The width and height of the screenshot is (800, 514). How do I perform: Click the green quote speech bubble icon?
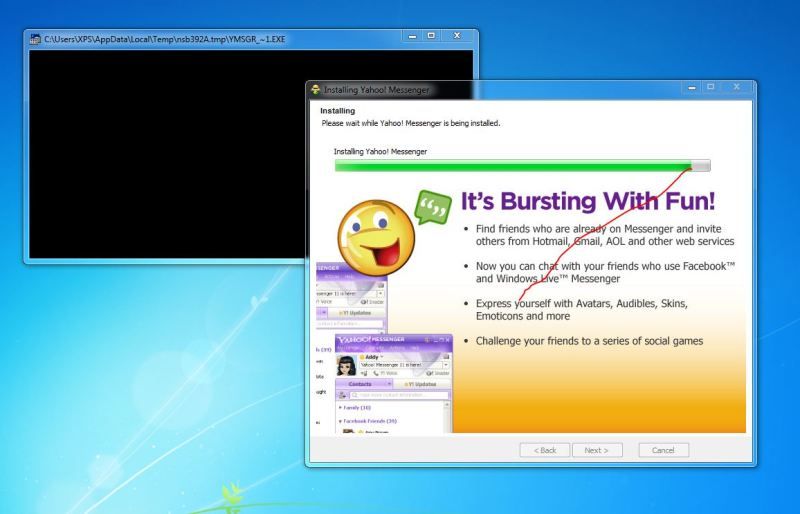point(433,207)
